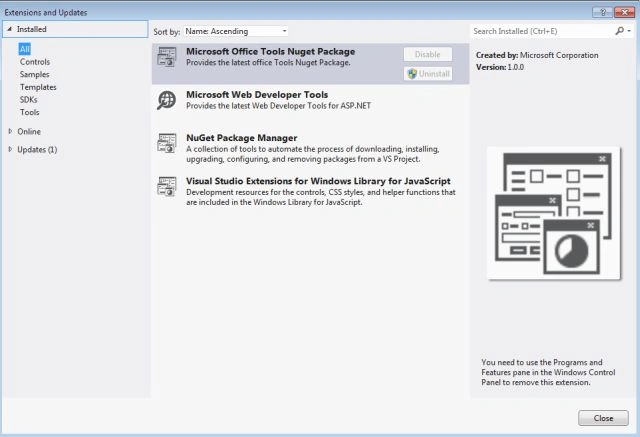Select the Templates category
This screenshot has width=640, height=437.
38,87
